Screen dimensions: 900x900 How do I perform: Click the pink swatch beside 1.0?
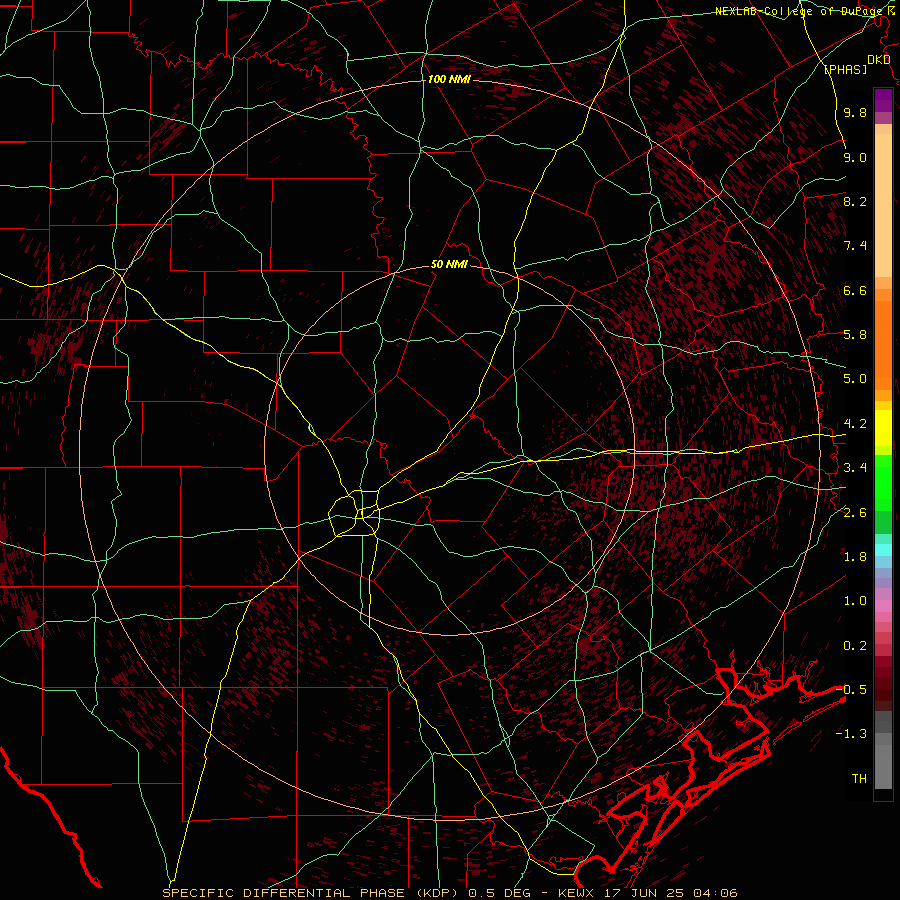click(883, 606)
